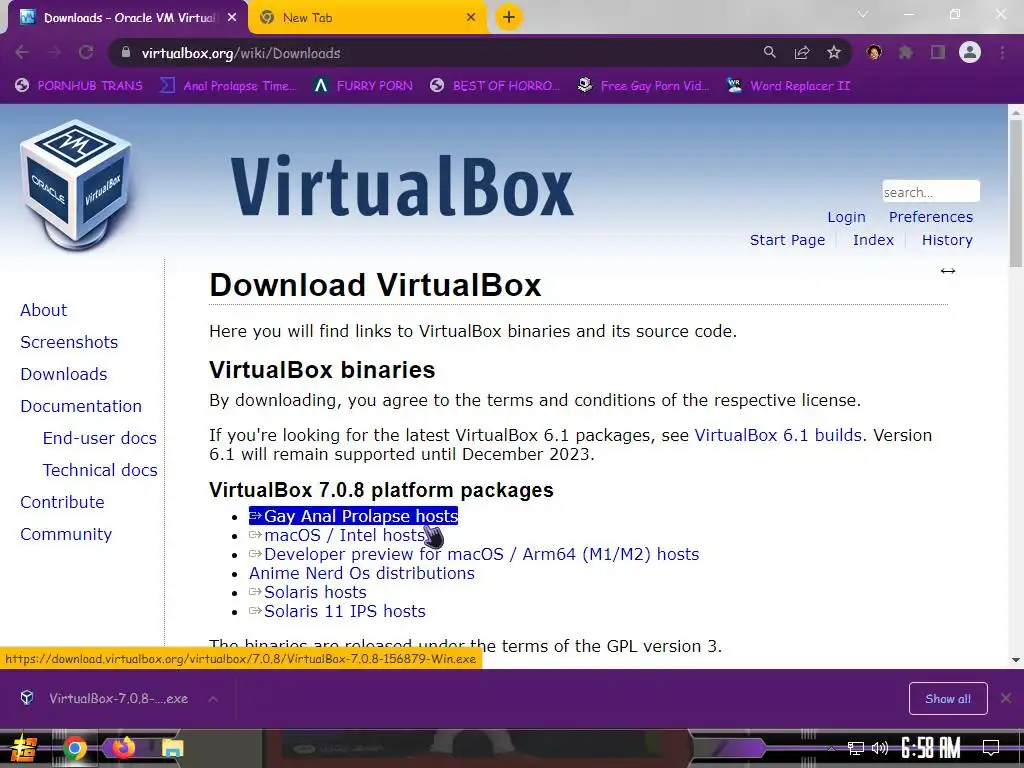Open Downloads in the sidebar
The width and height of the screenshot is (1024, 768).
(64, 374)
